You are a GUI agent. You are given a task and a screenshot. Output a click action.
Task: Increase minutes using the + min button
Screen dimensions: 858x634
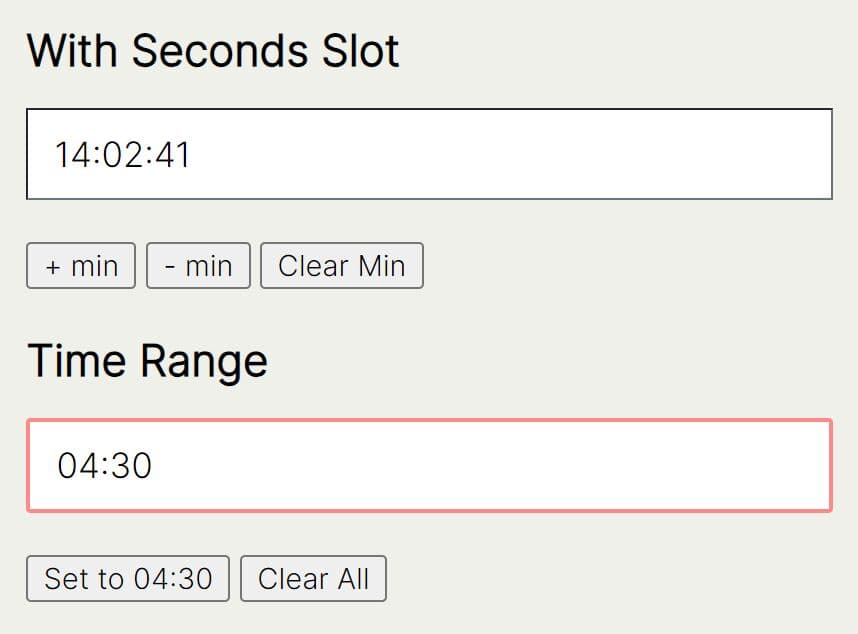pyautogui.click(x=80, y=265)
